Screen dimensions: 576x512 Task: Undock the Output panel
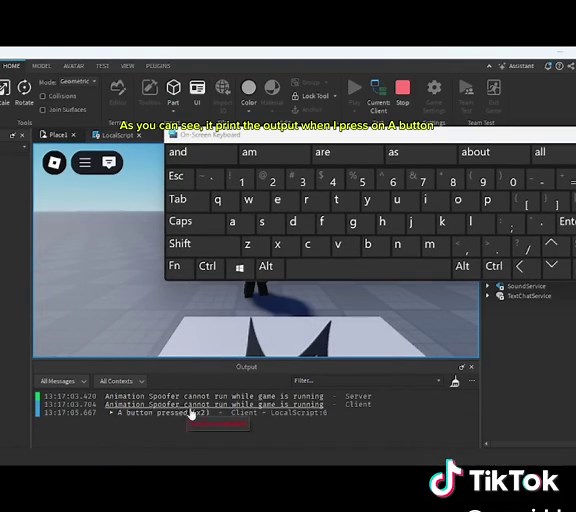[x=462, y=367]
